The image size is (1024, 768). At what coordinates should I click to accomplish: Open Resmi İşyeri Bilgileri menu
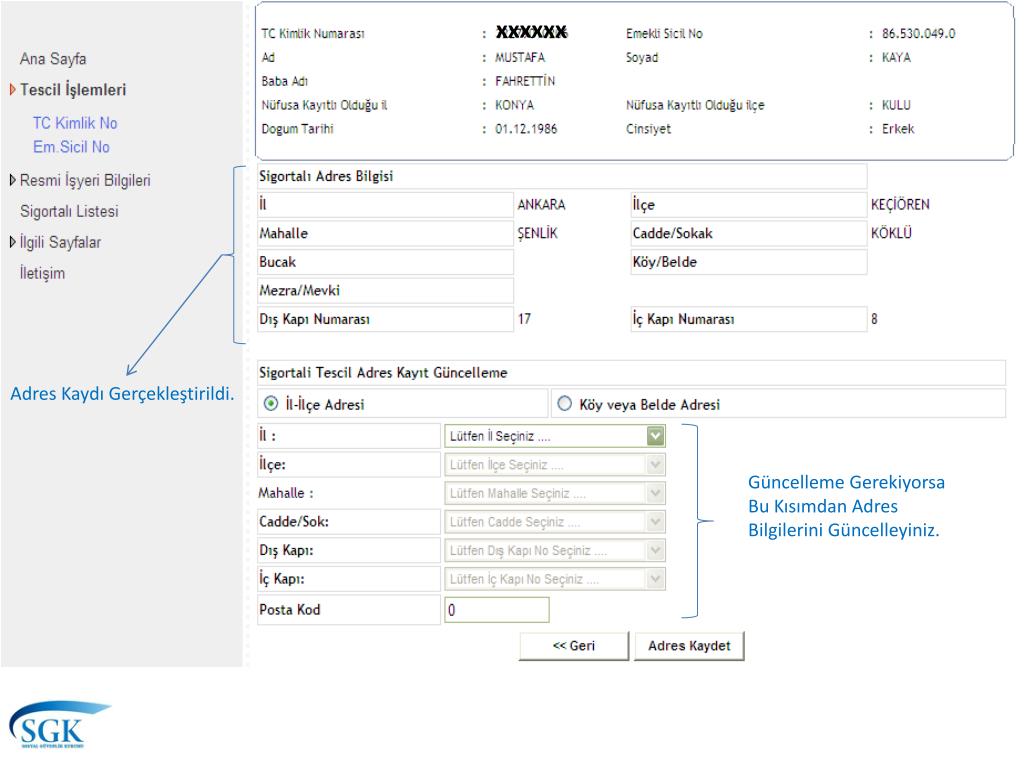coord(85,180)
